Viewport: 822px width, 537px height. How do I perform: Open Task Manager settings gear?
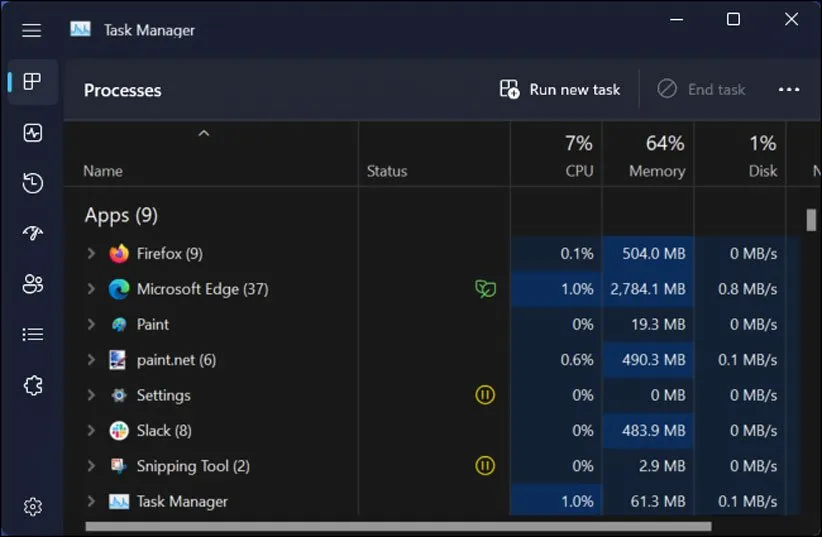pyautogui.click(x=32, y=507)
